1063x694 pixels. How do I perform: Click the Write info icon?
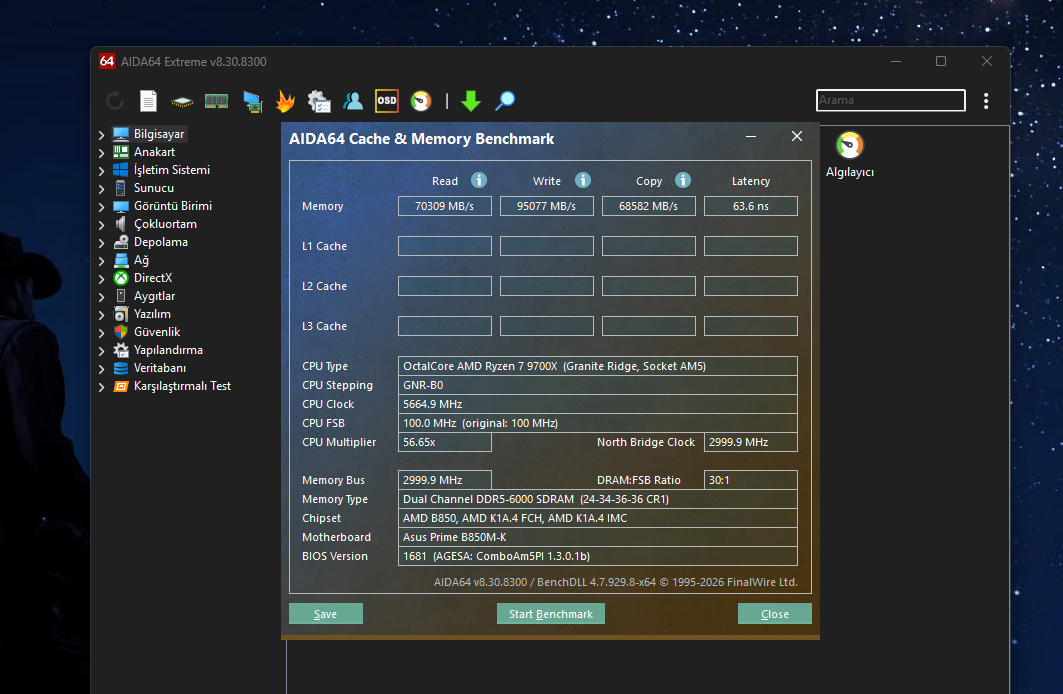point(582,180)
